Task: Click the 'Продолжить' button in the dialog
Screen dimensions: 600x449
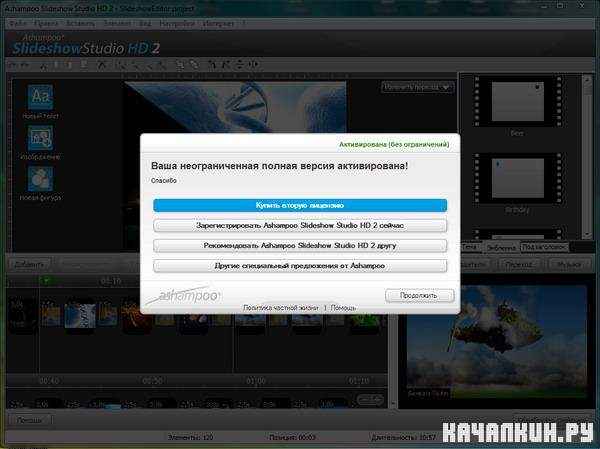Action: tap(420, 296)
